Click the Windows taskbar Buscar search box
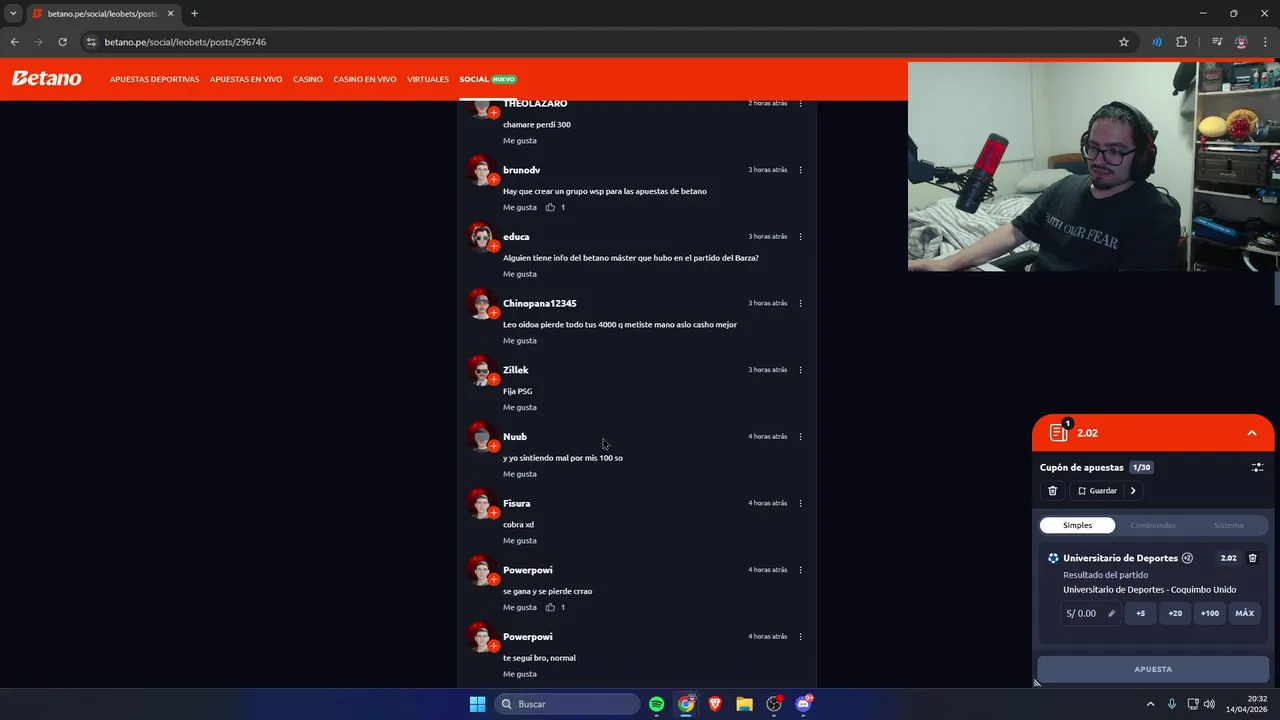The image size is (1280, 720). [567, 704]
